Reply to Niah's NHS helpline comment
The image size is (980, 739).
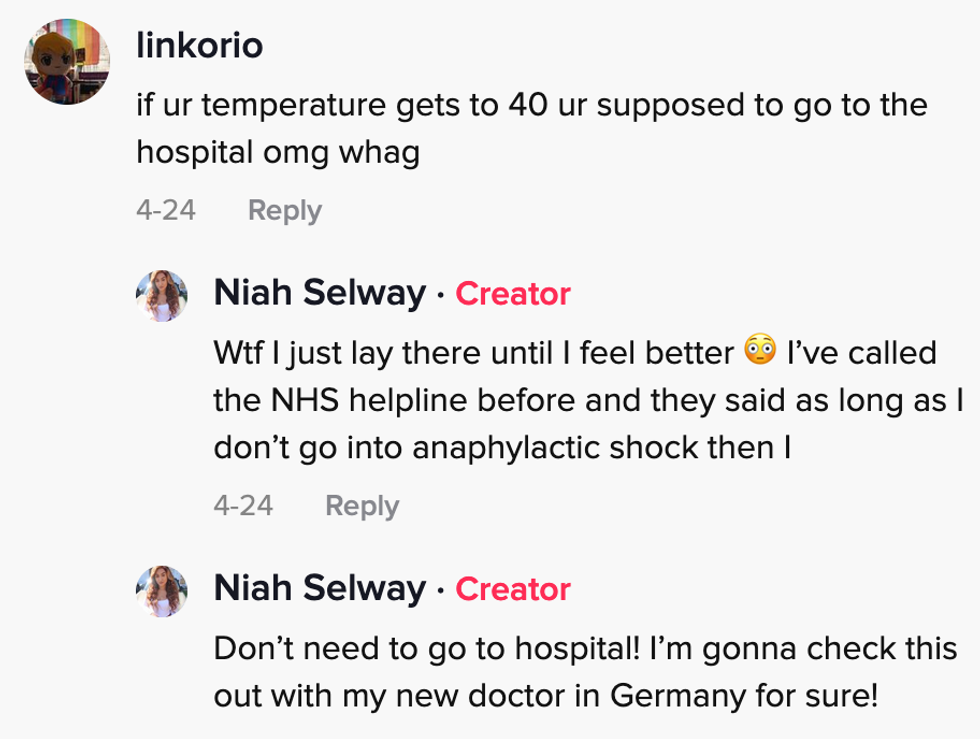click(361, 505)
